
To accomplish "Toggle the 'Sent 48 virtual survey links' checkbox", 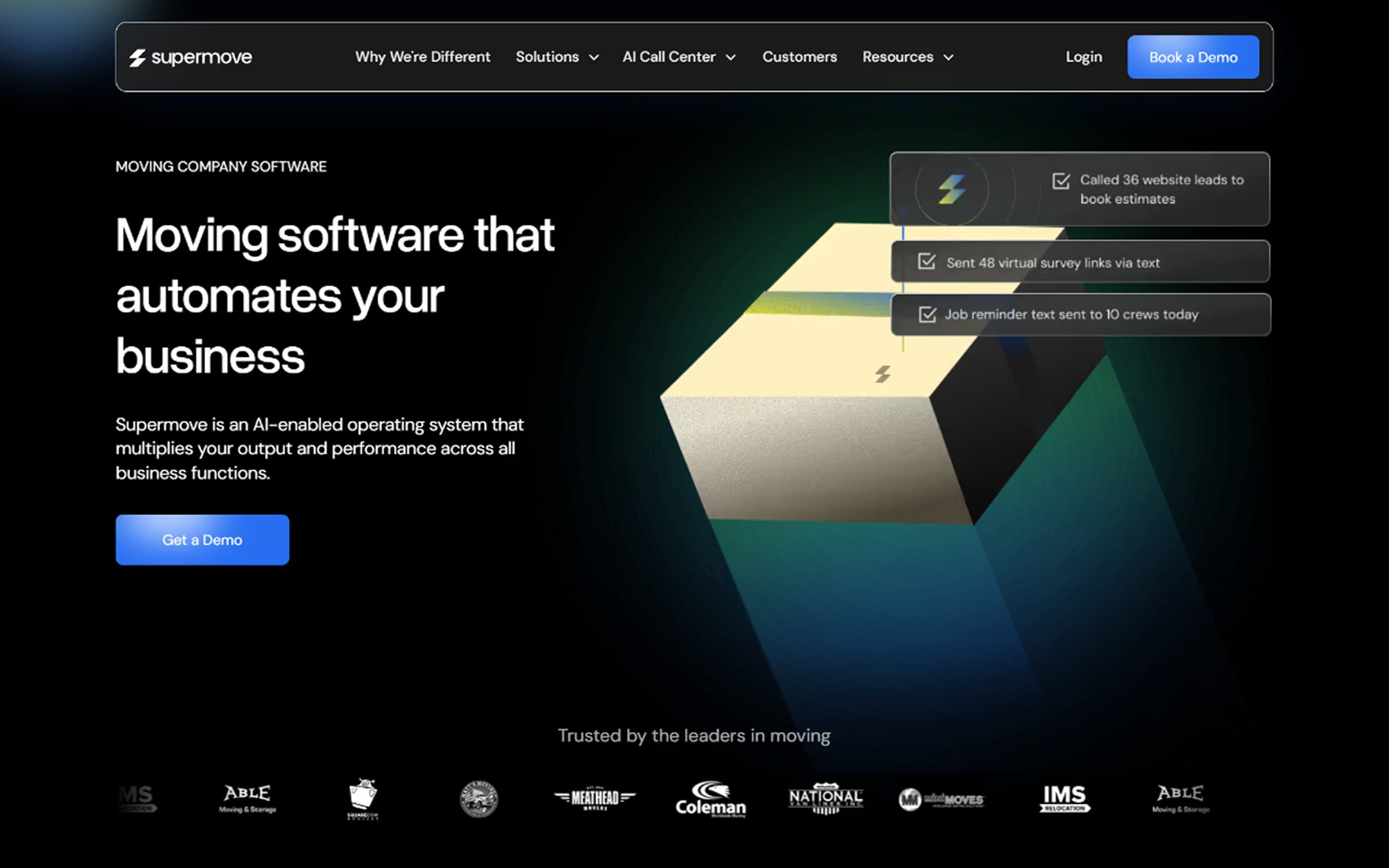I will [927, 262].
